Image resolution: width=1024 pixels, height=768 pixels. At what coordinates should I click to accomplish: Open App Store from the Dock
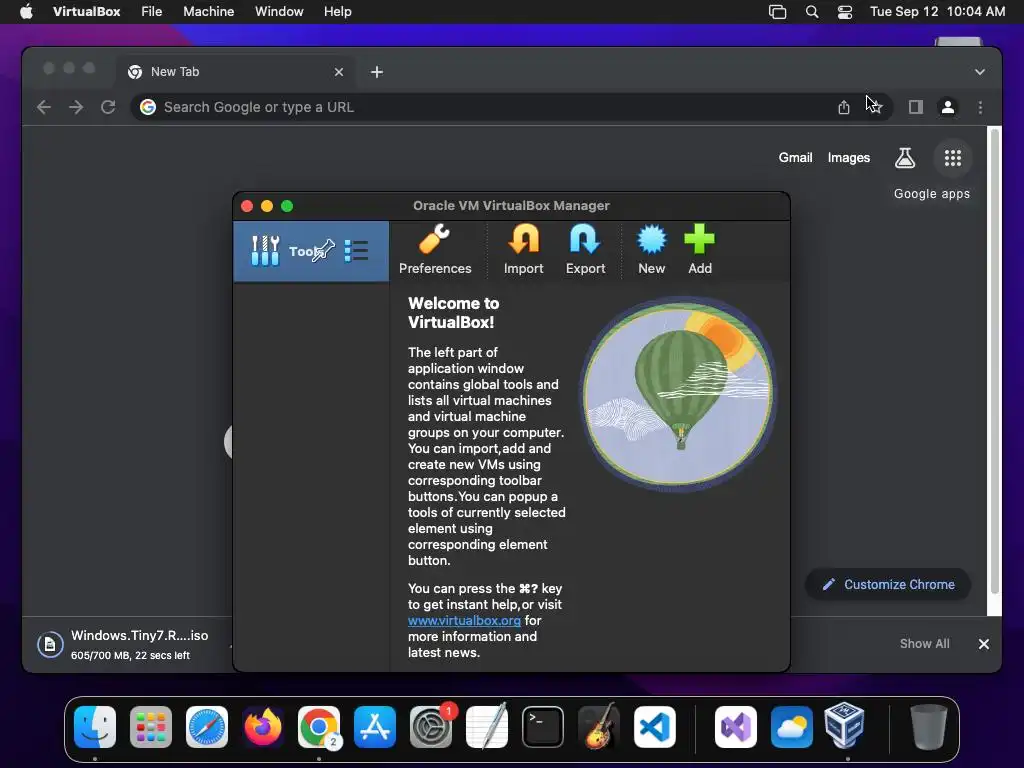[375, 726]
